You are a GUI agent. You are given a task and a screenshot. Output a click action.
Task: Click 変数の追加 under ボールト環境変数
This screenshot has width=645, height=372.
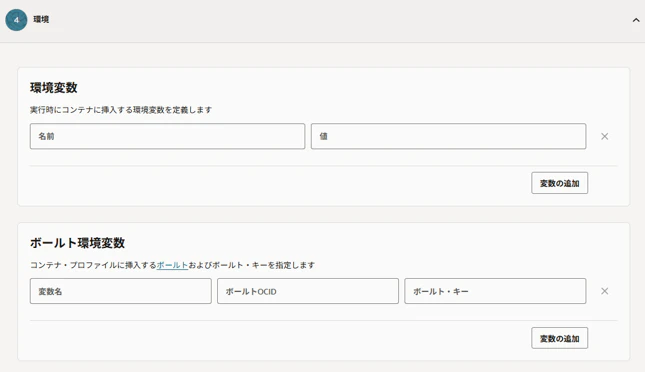(x=559, y=338)
